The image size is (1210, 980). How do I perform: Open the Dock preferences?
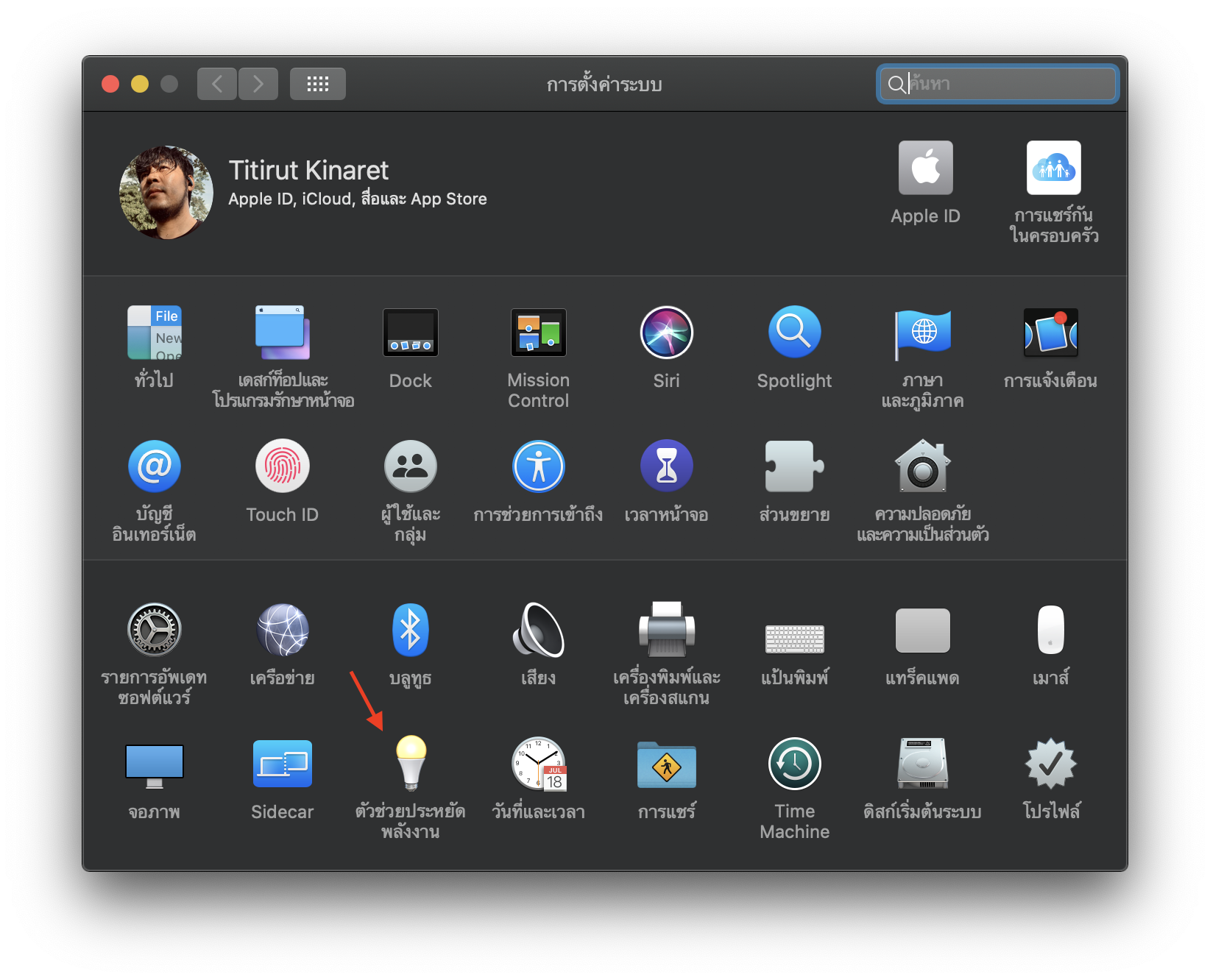[411, 333]
